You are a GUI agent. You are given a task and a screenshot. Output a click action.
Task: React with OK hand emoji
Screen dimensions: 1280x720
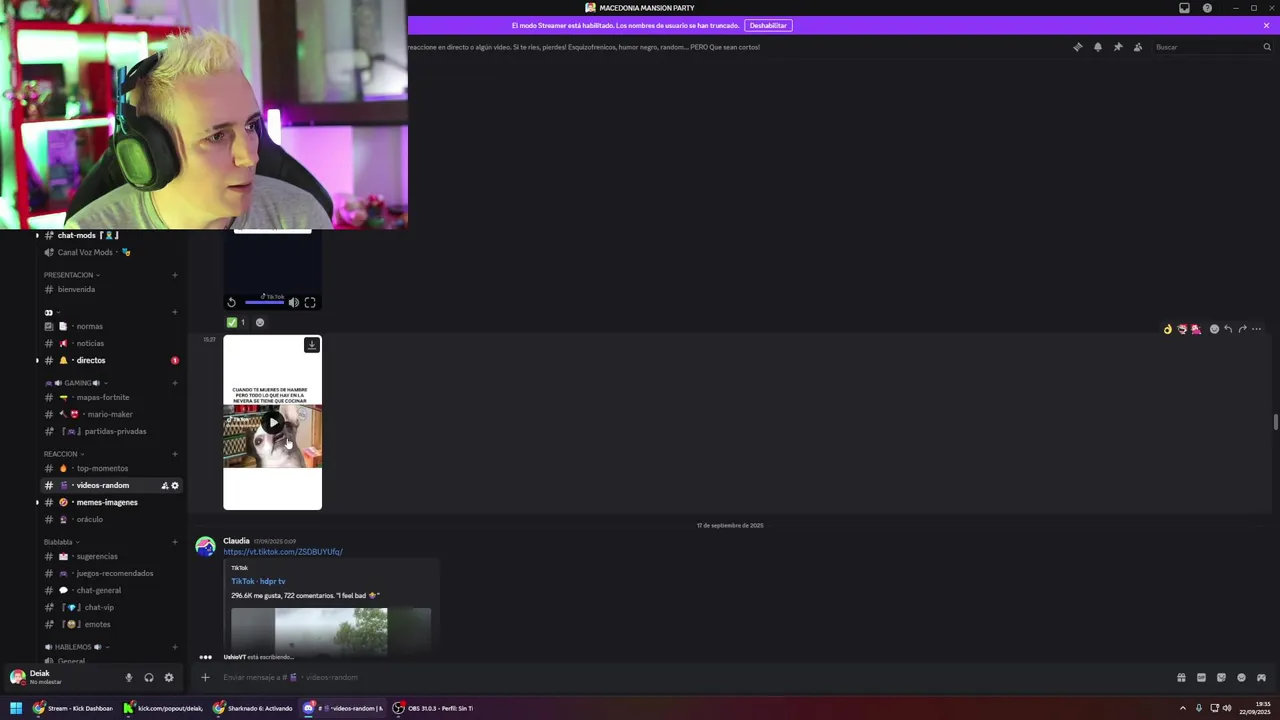click(x=1167, y=329)
